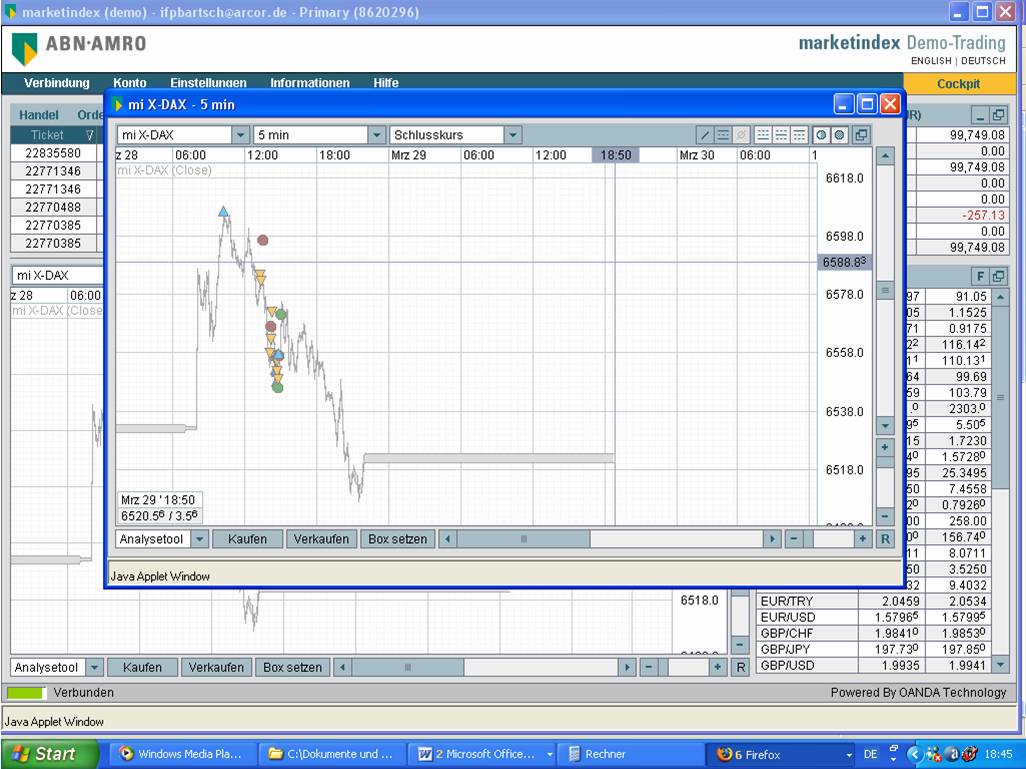Select ticket 22770488 row
The image size is (1026, 769).
[54, 207]
